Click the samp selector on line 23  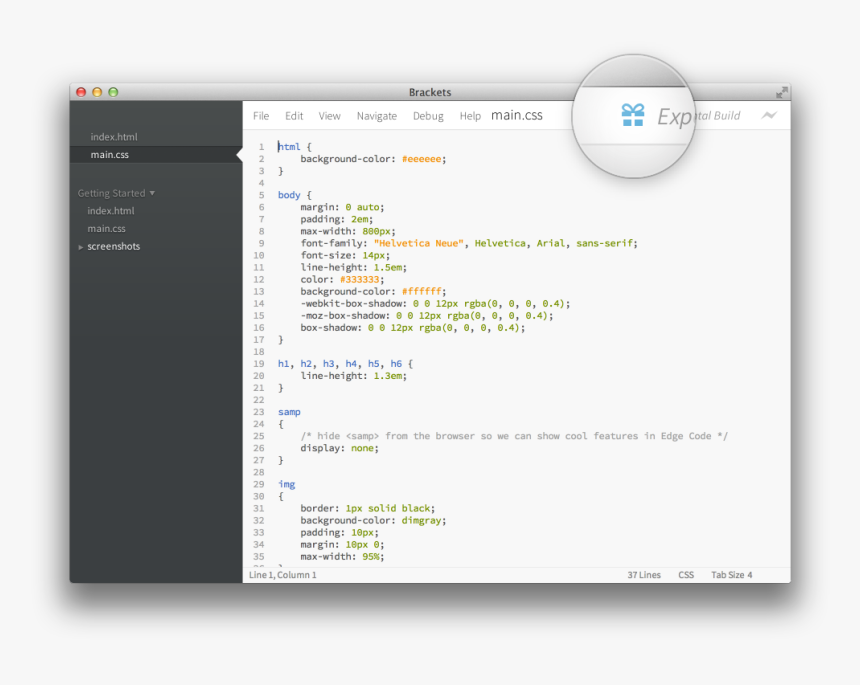[289, 412]
